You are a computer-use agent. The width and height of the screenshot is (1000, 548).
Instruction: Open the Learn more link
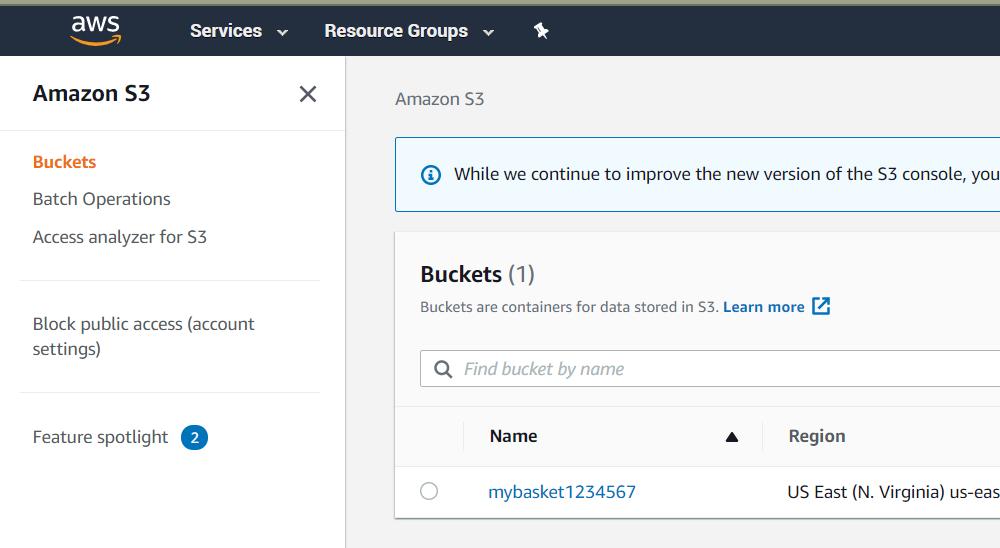pos(763,307)
